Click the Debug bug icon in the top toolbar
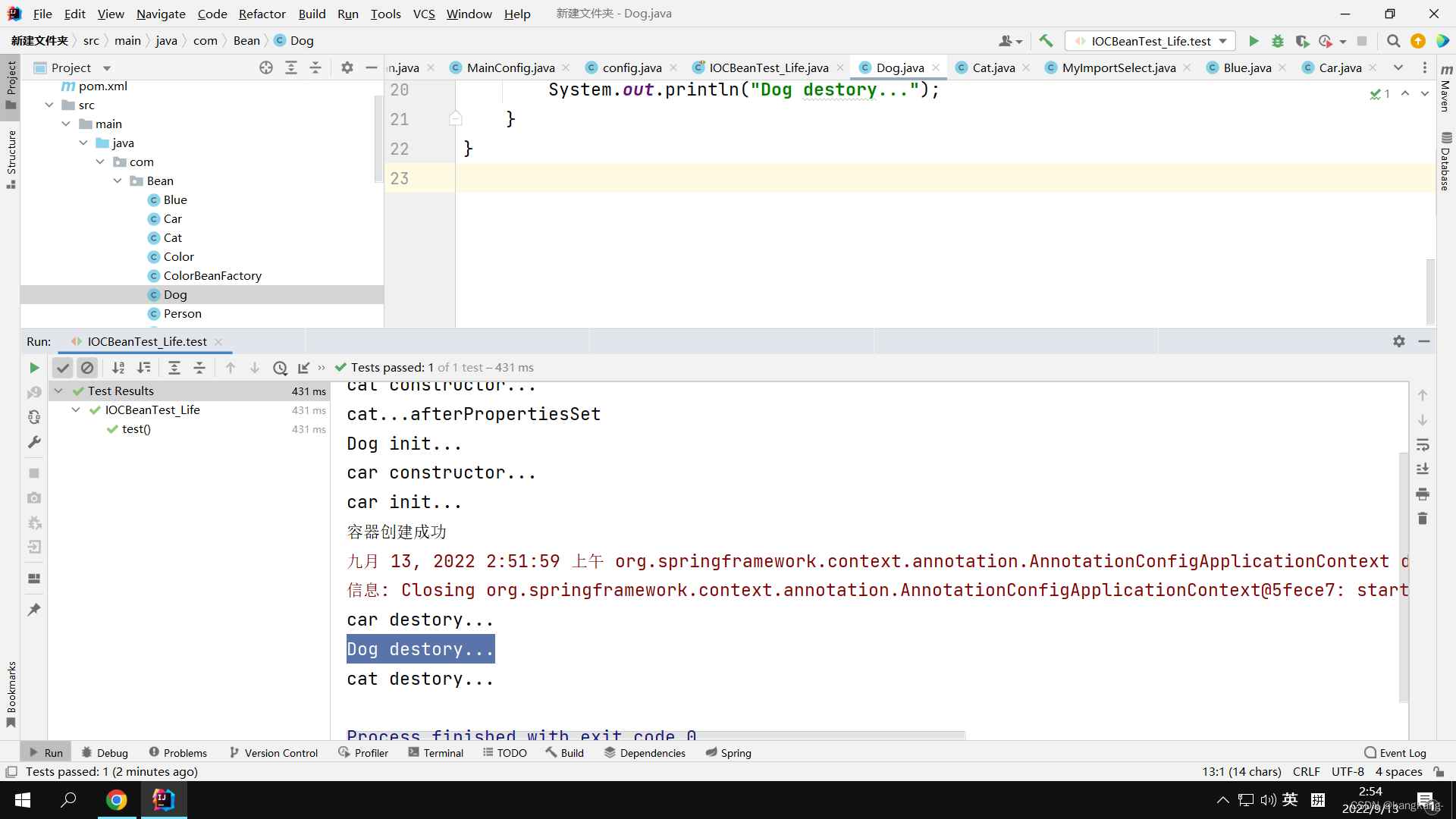Screen dimensions: 1456x819 1278,41
